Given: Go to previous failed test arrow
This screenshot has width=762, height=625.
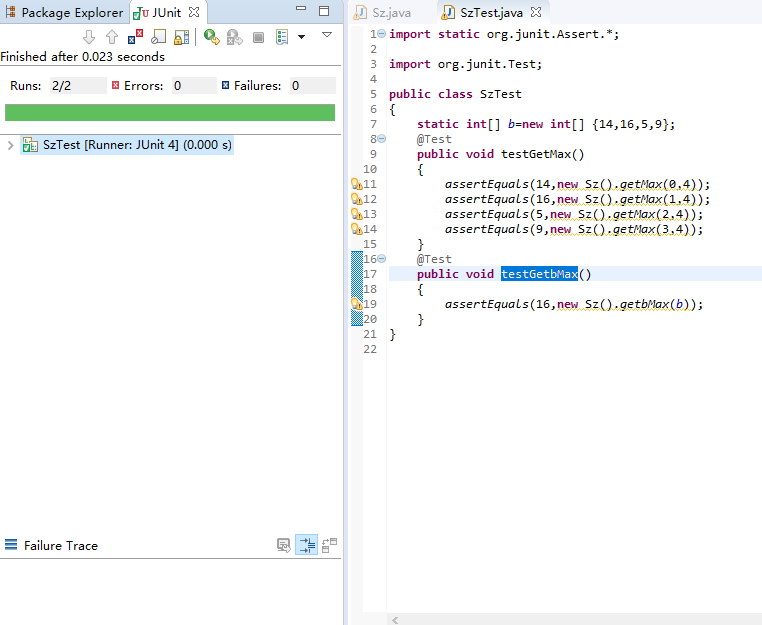Looking at the screenshot, I should 112,37.
